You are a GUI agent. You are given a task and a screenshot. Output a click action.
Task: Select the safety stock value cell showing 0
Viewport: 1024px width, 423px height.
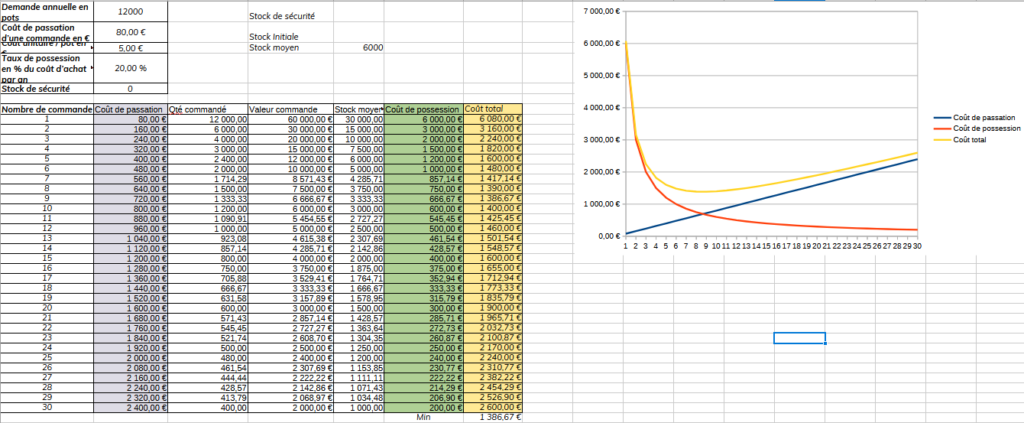click(x=131, y=88)
